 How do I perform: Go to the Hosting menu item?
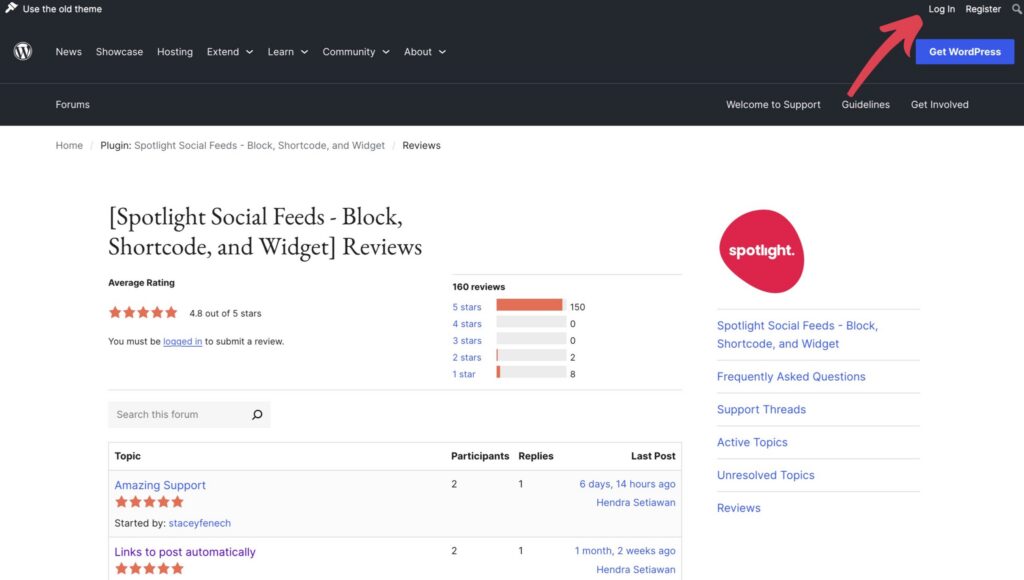174,51
